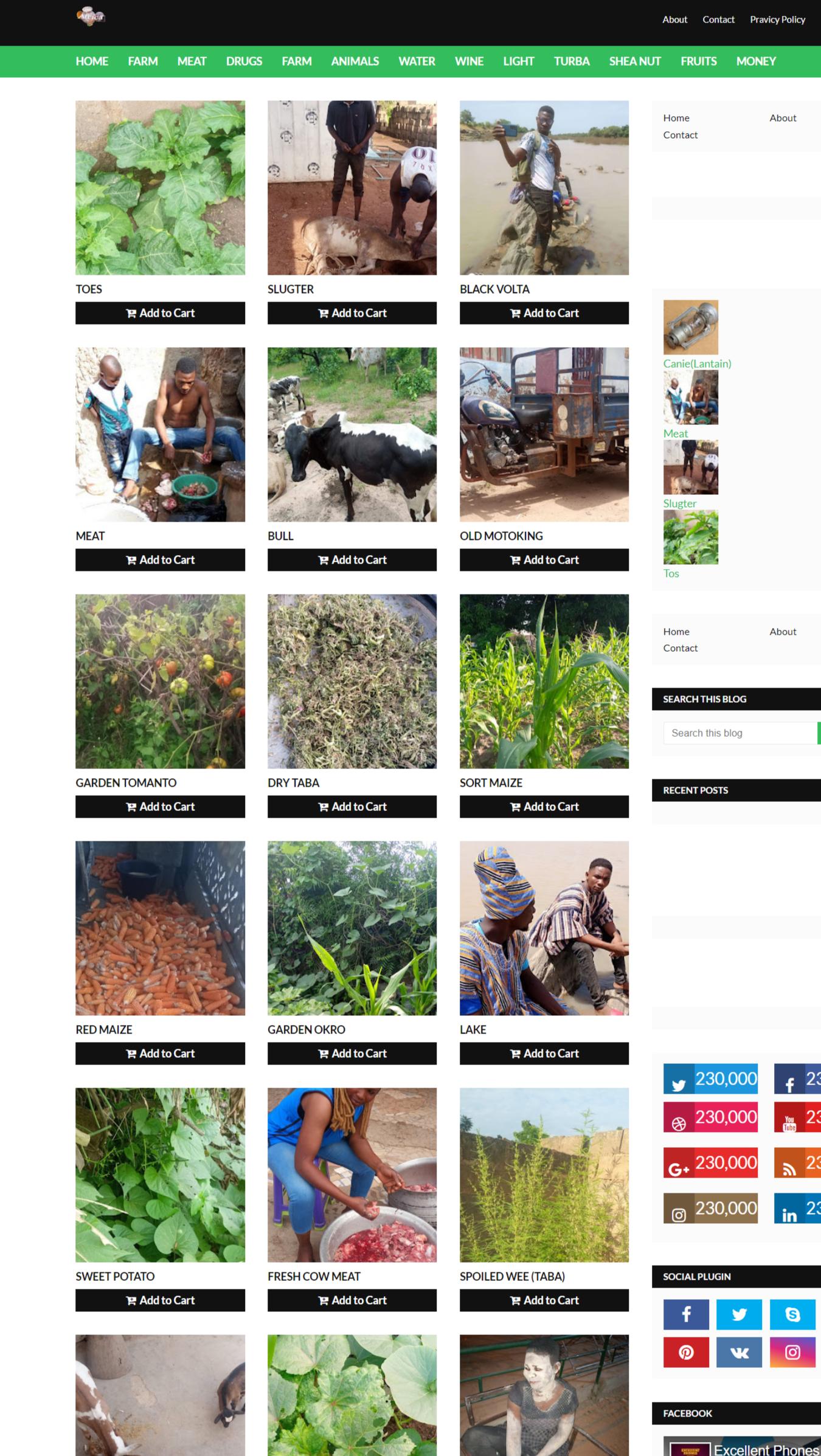The image size is (821, 1456).
Task: Open the Canie(Lantain) sidebar link
Action: pos(697,364)
